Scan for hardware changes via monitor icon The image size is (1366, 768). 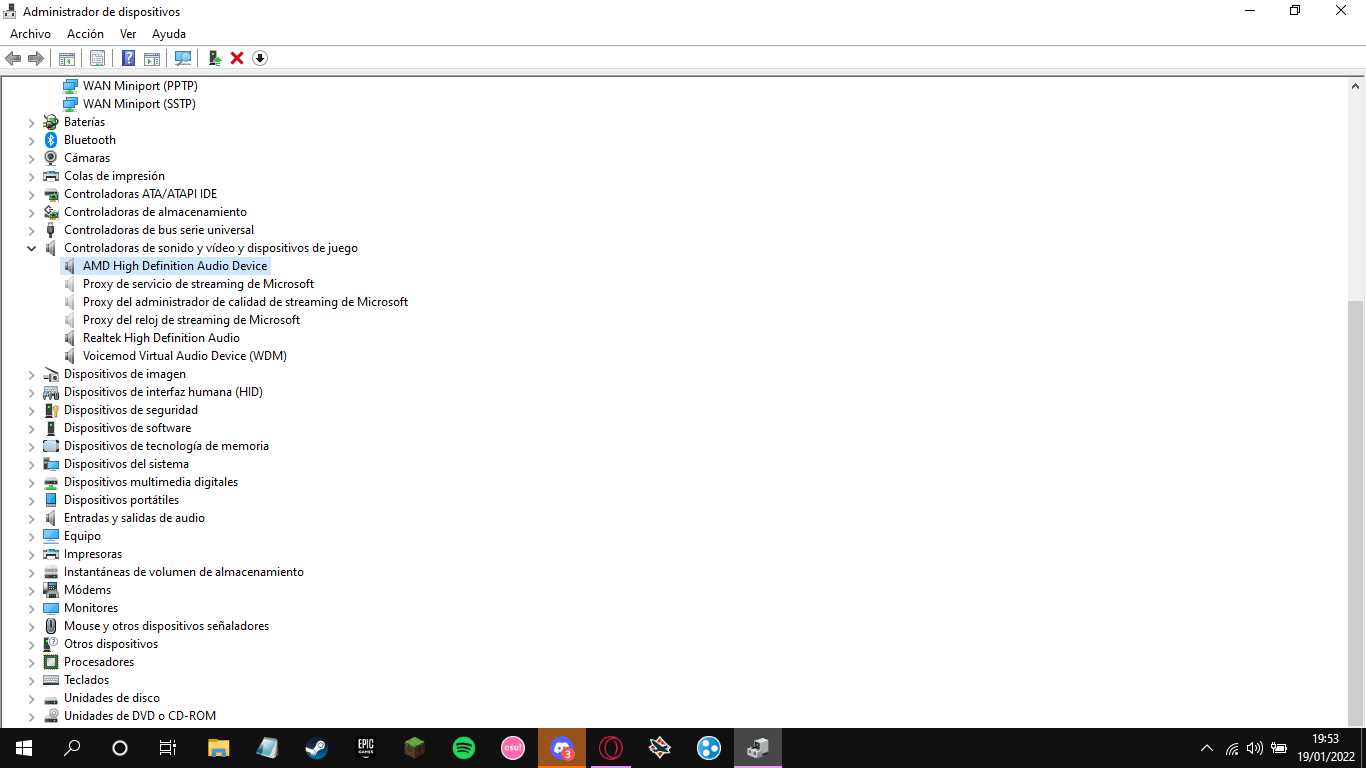[183, 58]
